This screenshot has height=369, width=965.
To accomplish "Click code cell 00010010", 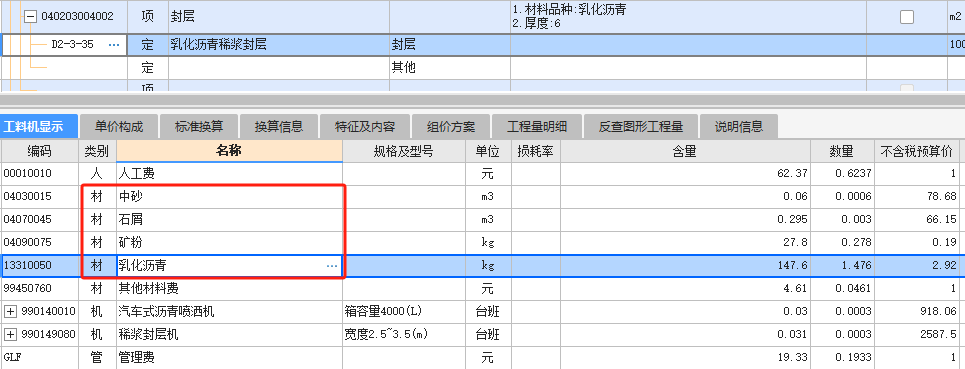I will click(x=40, y=174).
